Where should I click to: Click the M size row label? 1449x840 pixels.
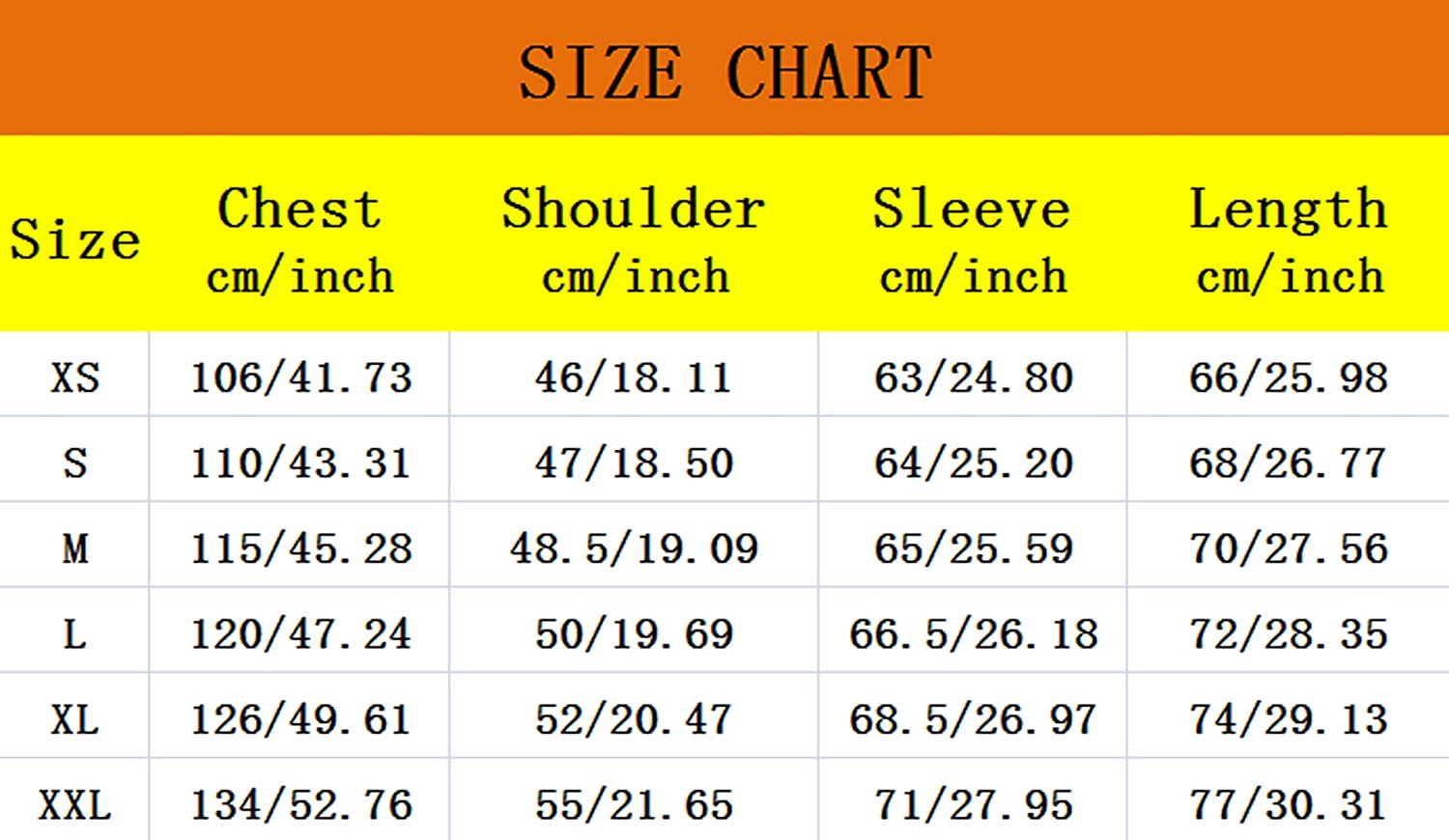pyautogui.click(x=74, y=548)
